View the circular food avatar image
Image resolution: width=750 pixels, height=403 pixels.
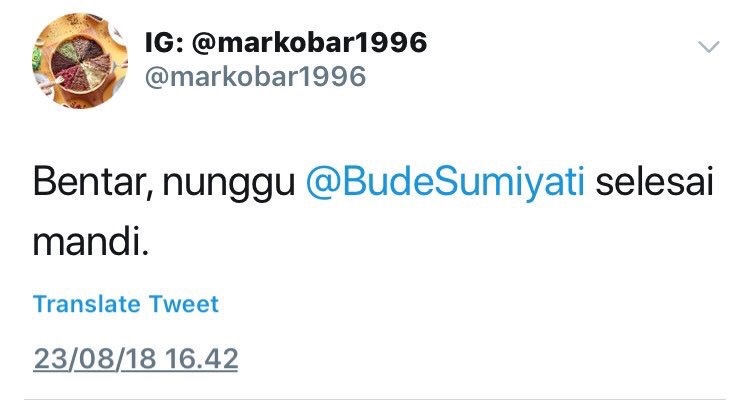80,61
